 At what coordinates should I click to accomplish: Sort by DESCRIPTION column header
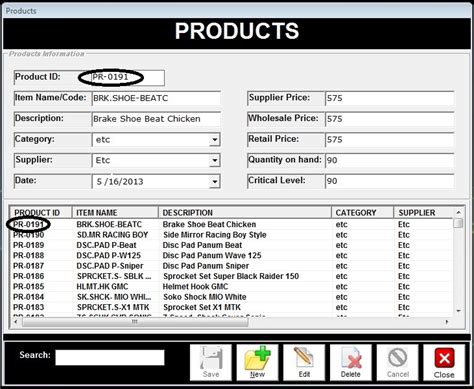coord(245,213)
